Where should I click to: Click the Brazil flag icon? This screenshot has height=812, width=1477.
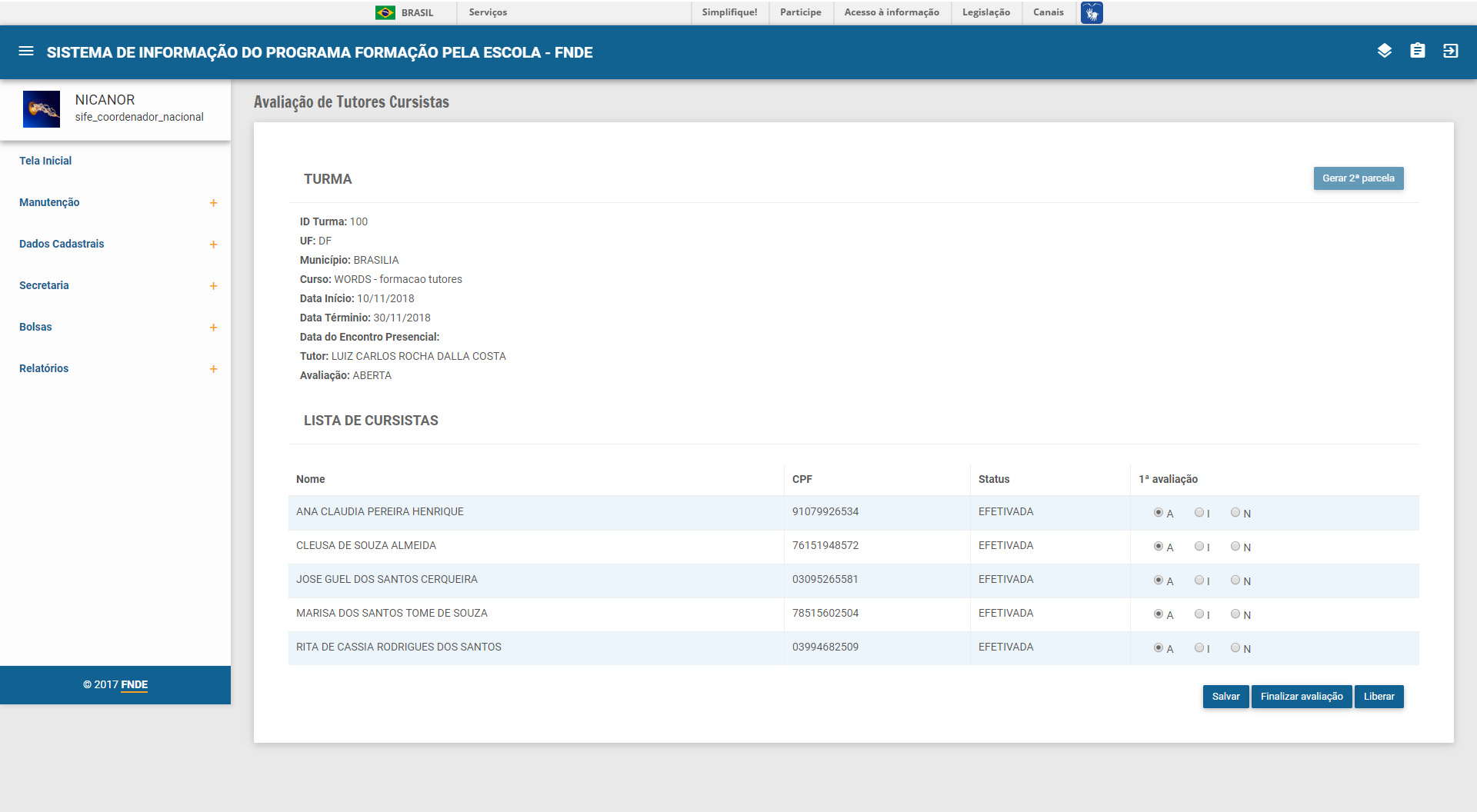[x=385, y=12]
